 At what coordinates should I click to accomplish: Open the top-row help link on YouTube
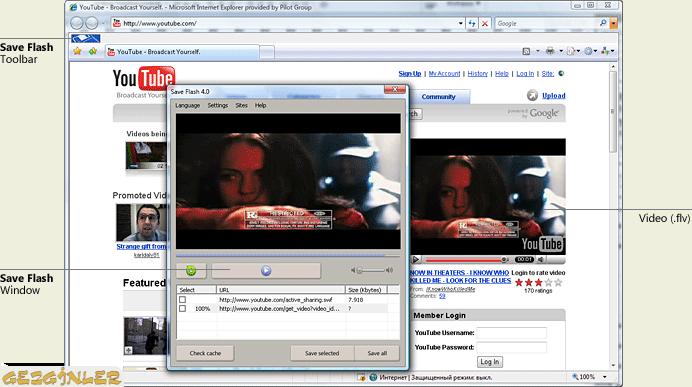pyautogui.click(x=501, y=74)
